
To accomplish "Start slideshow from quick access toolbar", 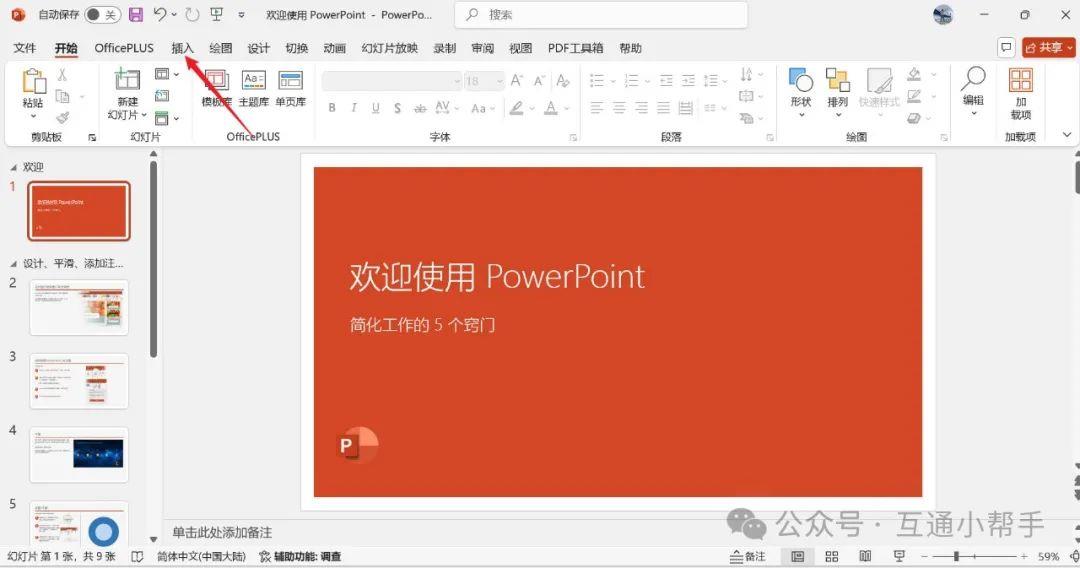I will [217, 14].
